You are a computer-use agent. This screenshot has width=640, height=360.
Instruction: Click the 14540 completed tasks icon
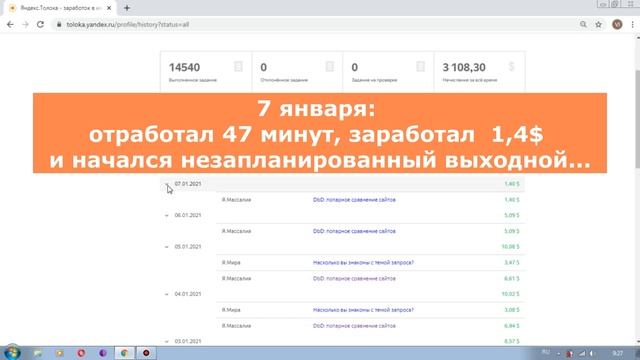pos(238,67)
